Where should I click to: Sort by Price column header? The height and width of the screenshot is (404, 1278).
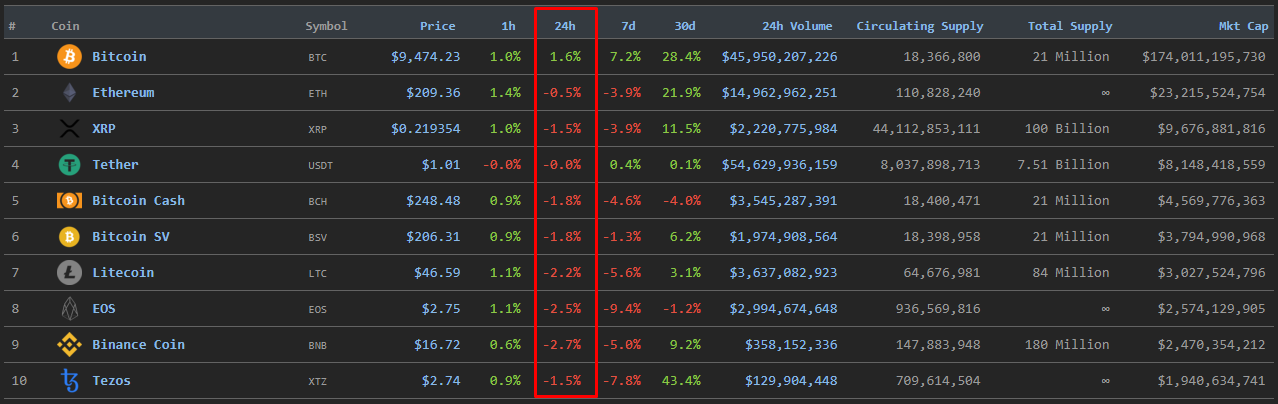pyautogui.click(x=438, y=26)
